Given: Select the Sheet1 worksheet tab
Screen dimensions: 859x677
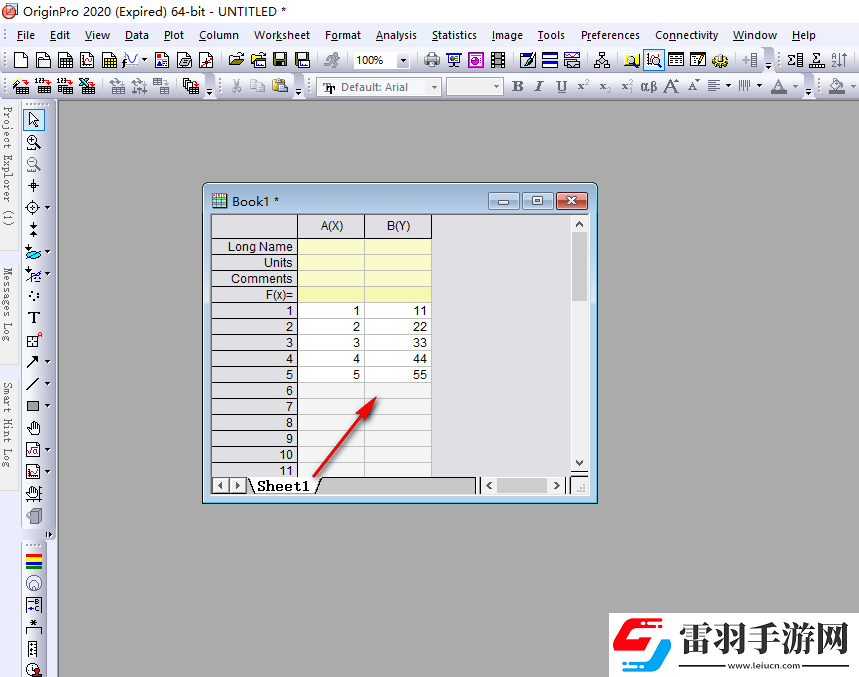Looking at the screenshot, I should coord(283,486).
